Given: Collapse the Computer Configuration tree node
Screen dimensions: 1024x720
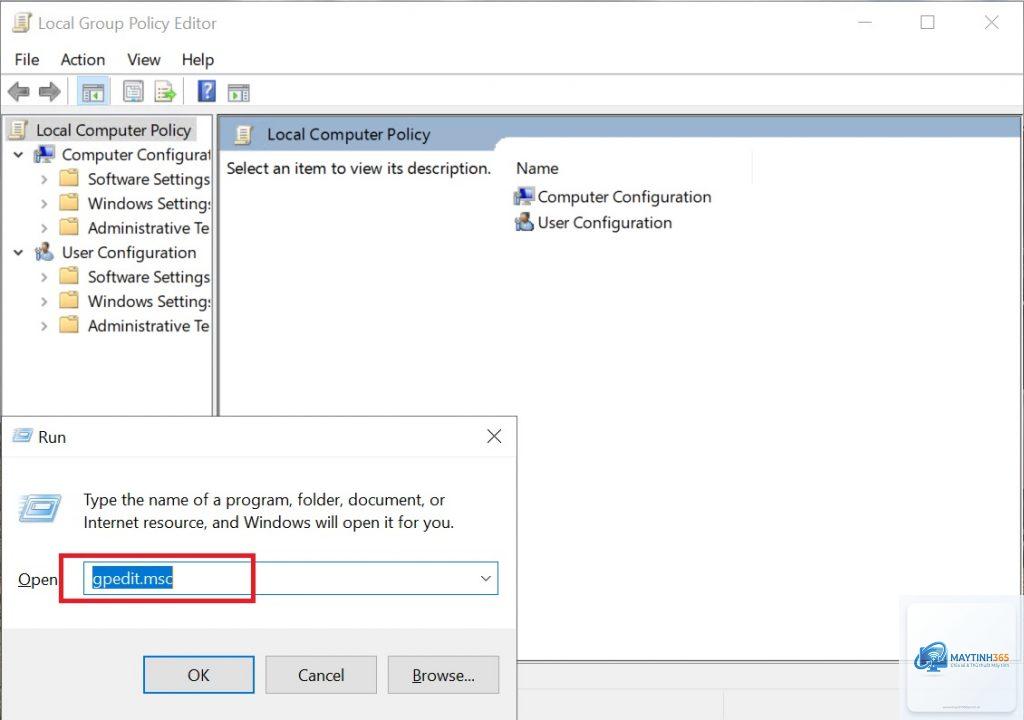Looking at the screenshot, I should (18, 155).
